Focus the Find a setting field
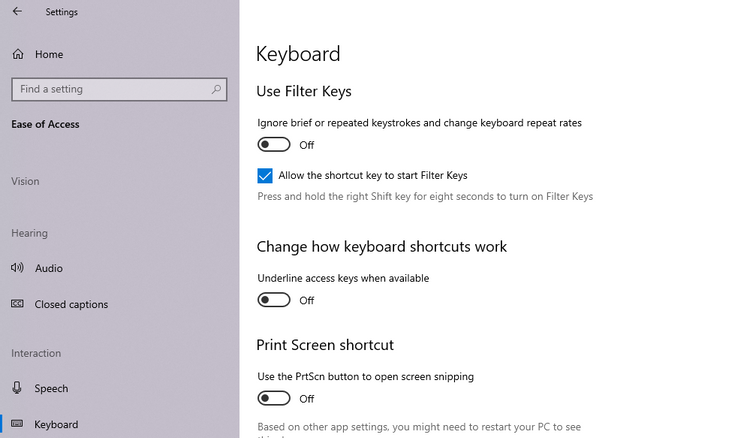 (x=110, y=89)
